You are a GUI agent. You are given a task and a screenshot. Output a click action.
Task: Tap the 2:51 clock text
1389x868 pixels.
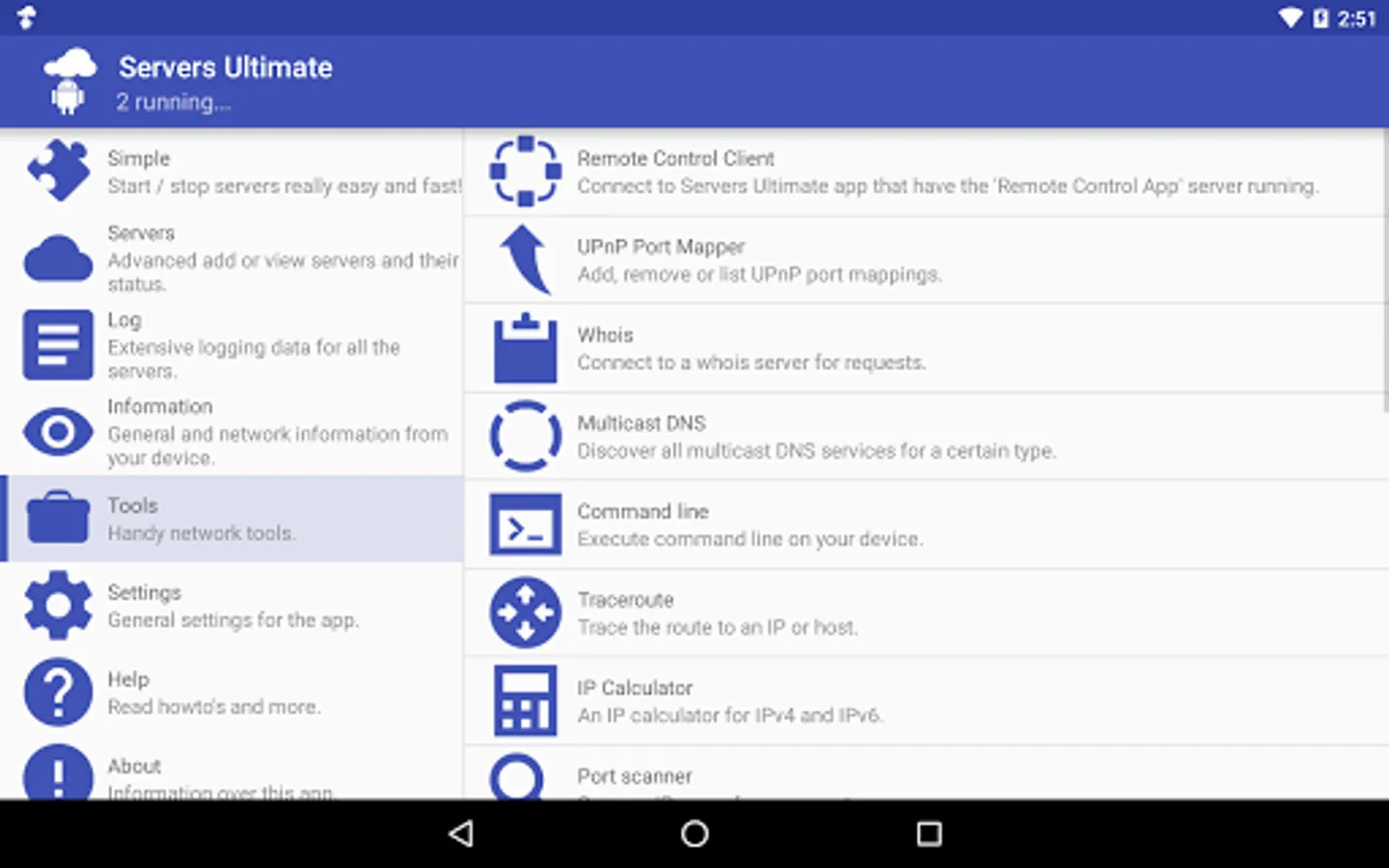point(1356,18)
